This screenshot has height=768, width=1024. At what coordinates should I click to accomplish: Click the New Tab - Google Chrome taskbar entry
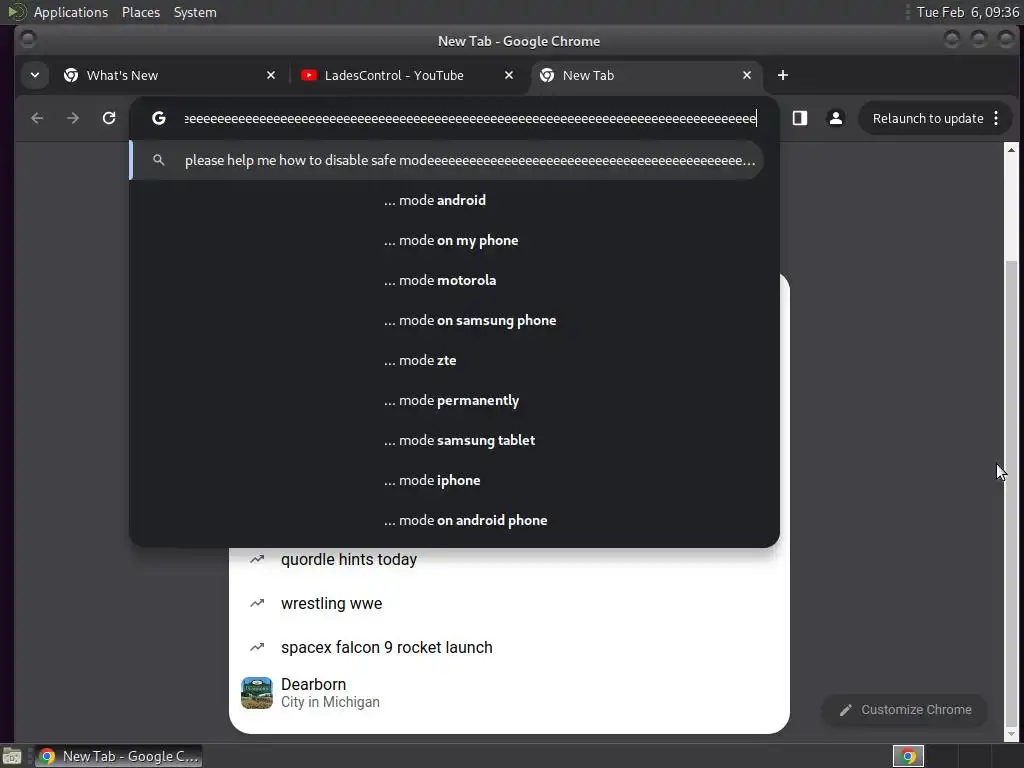tap(118, 756)
